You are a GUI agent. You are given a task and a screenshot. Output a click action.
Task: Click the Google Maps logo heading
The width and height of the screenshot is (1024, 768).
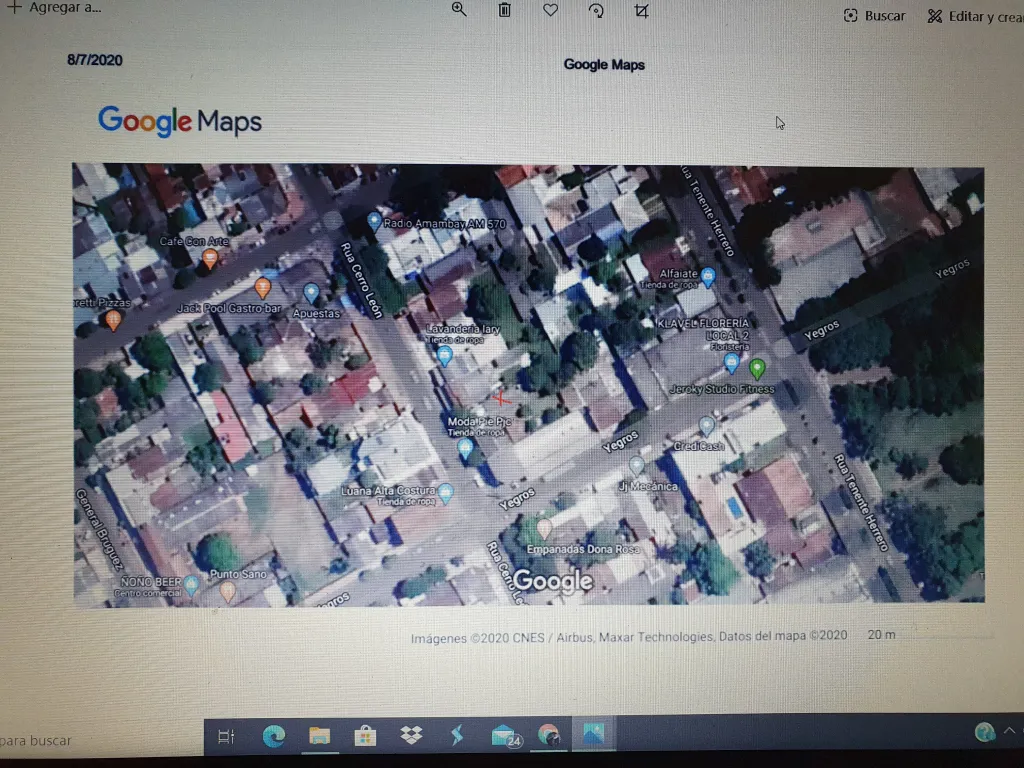(180, 121)
